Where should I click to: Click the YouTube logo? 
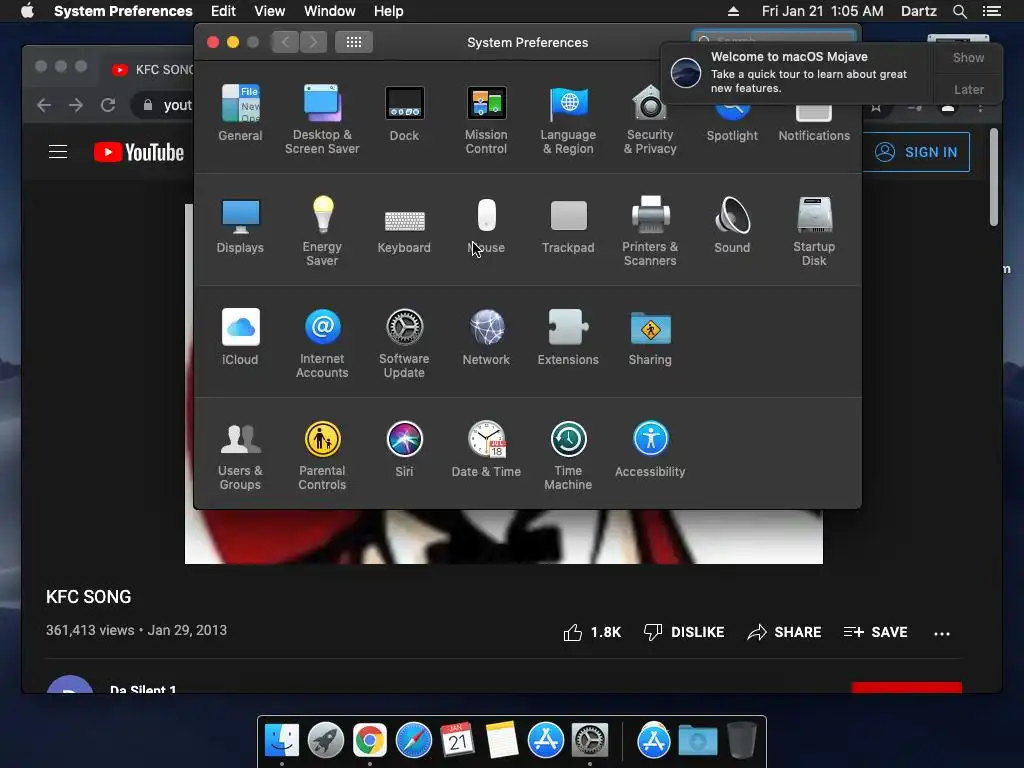139,152
